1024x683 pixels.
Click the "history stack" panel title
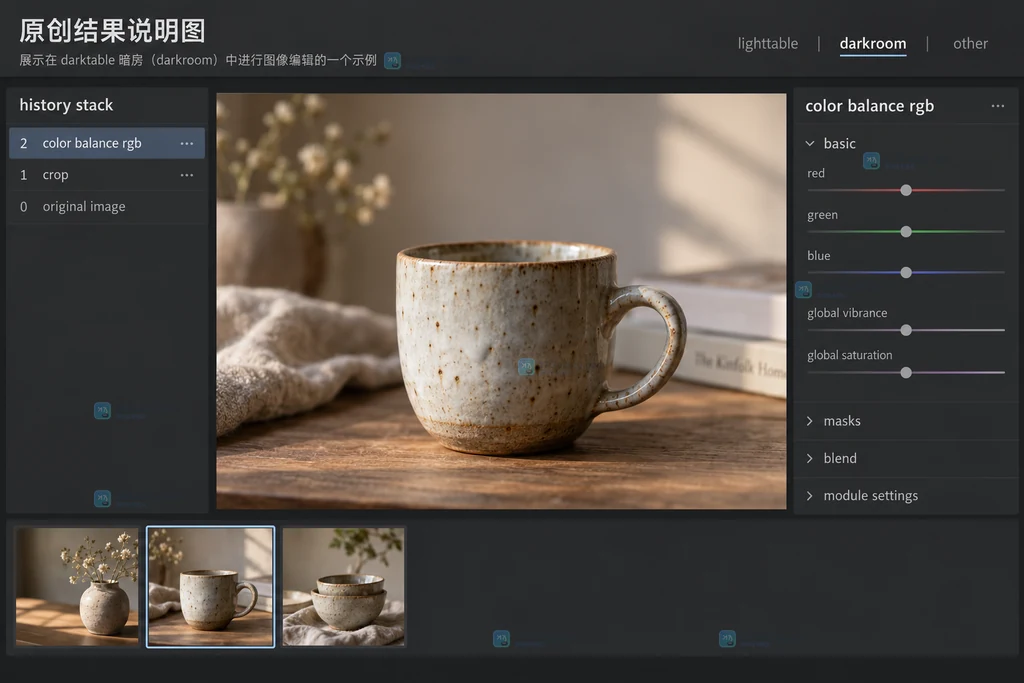tap(66, 105)
